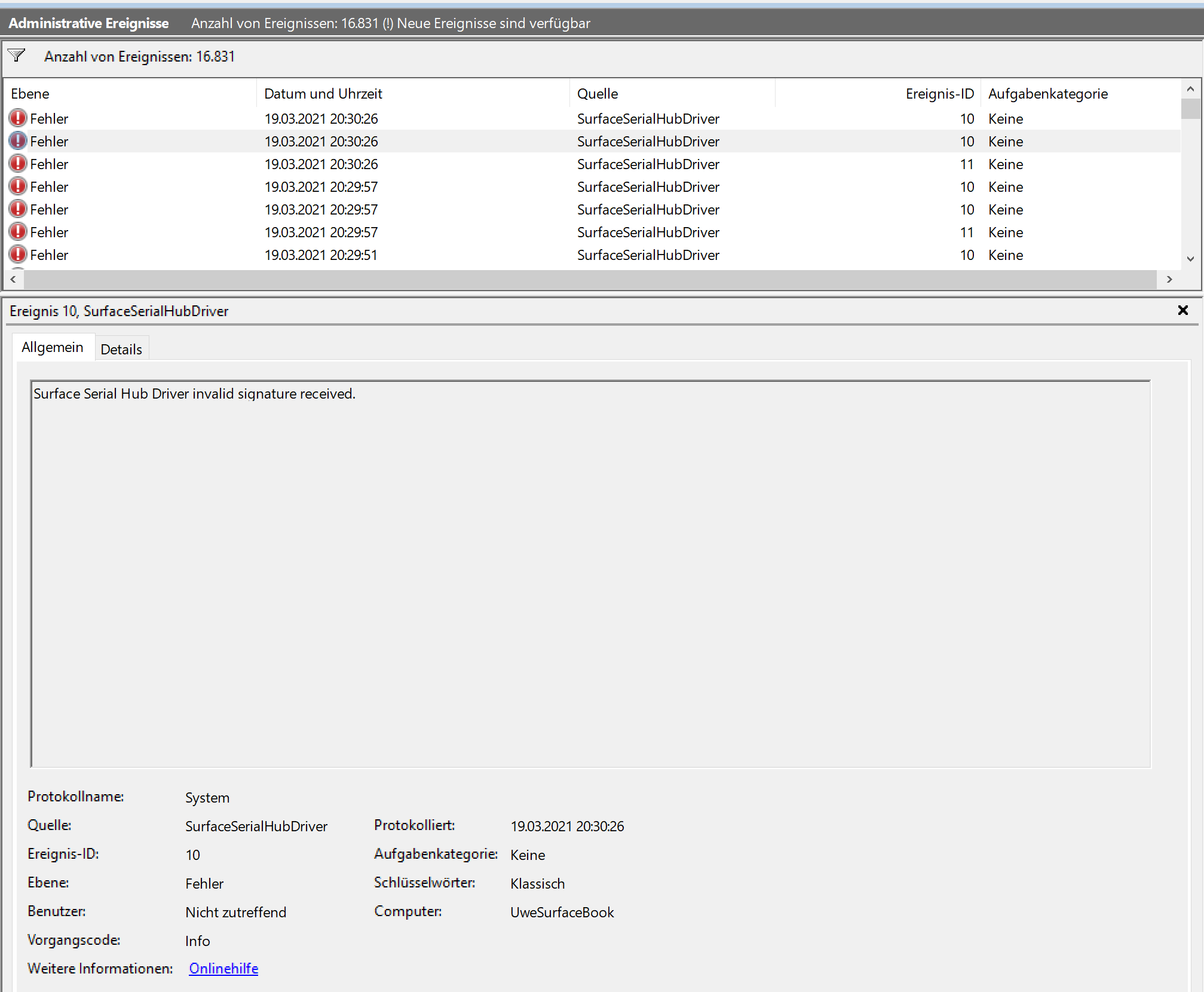
Task: Select the event with ID 11 at 20:30:26
Action: click(593, 164)
